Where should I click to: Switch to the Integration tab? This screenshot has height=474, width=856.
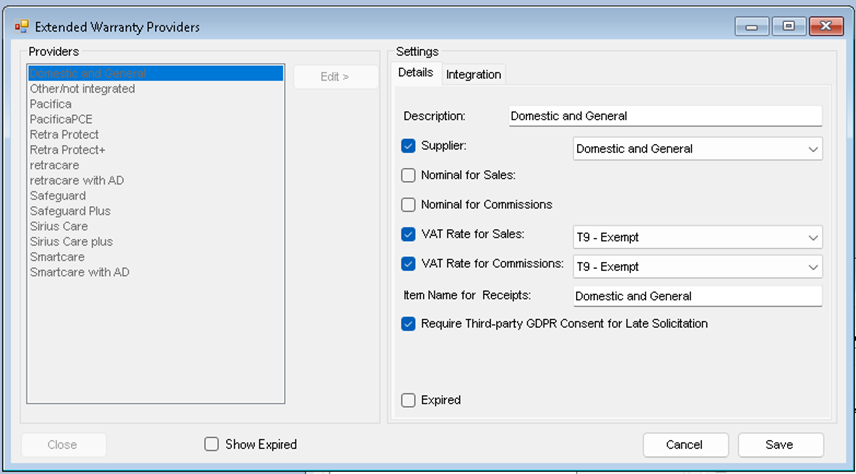pos(473,75)
